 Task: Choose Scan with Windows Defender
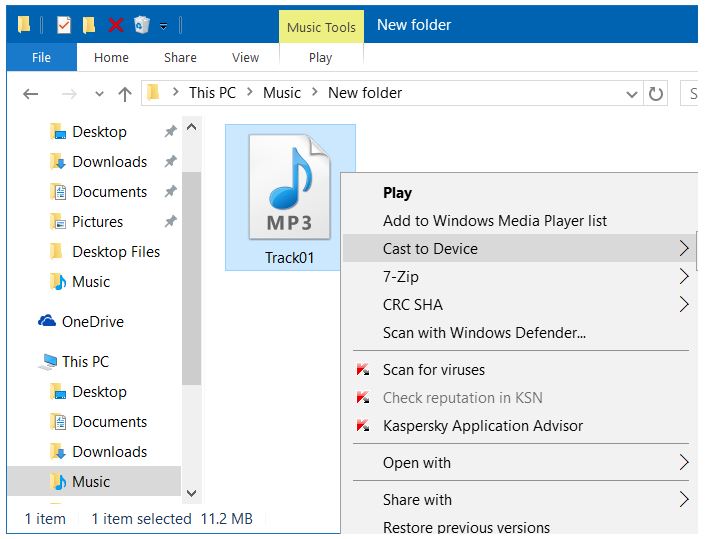point(520,333)
